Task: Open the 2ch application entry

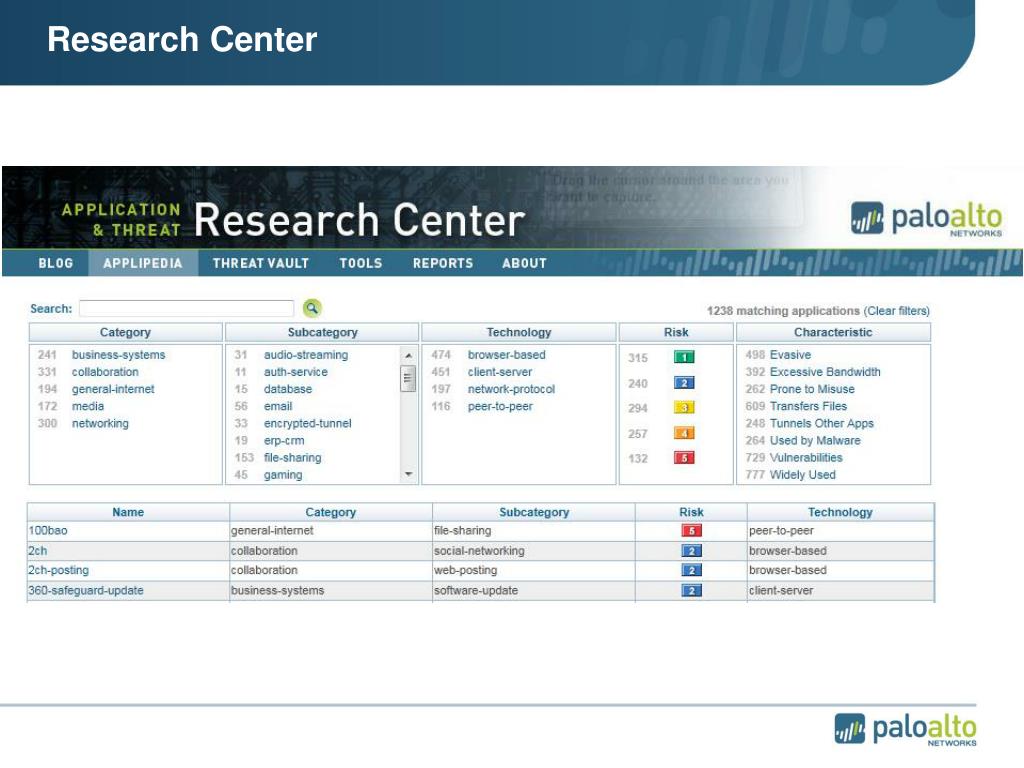Action: [x=37, y=551]
